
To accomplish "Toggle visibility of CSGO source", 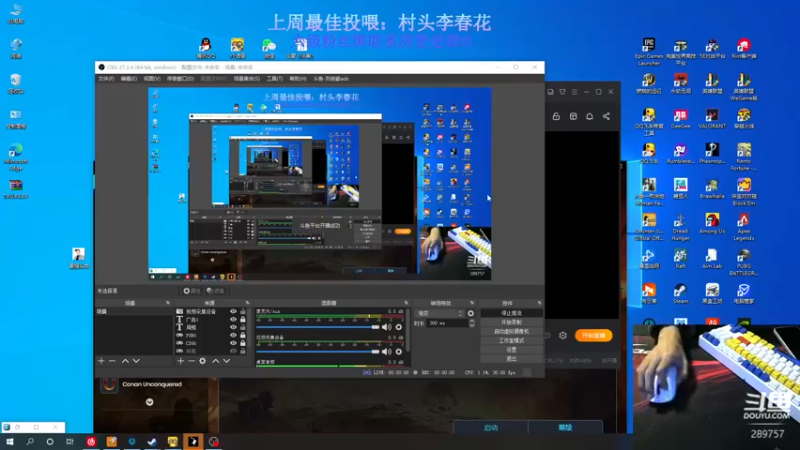I will point(233,343).
